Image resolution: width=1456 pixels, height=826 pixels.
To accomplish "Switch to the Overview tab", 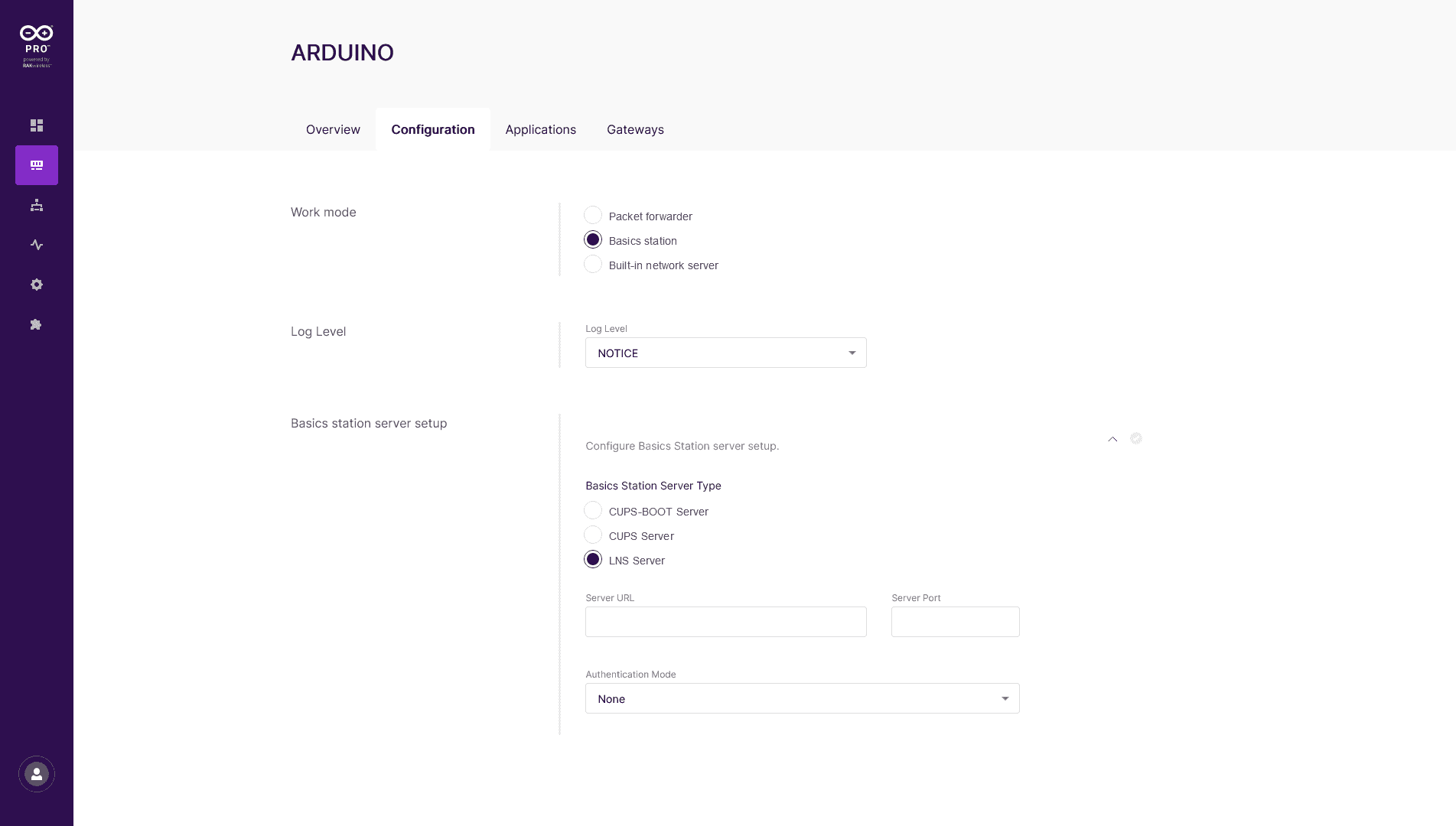I will [x=333, y=129].
